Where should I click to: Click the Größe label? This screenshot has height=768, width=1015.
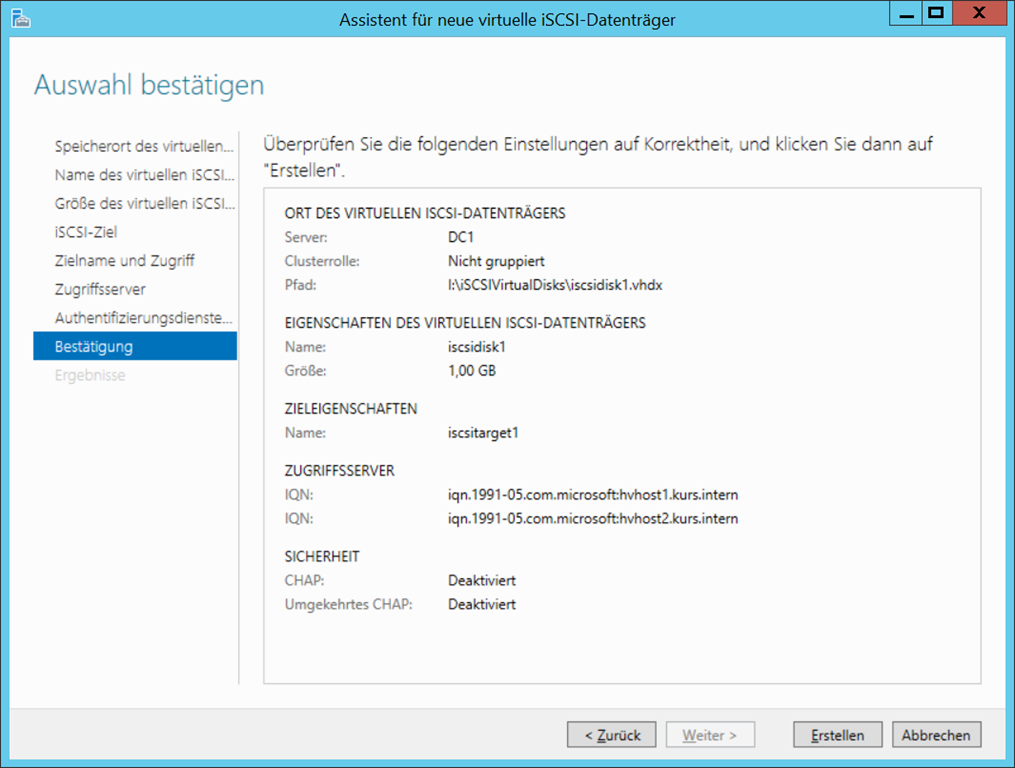[x=306, y=370]
